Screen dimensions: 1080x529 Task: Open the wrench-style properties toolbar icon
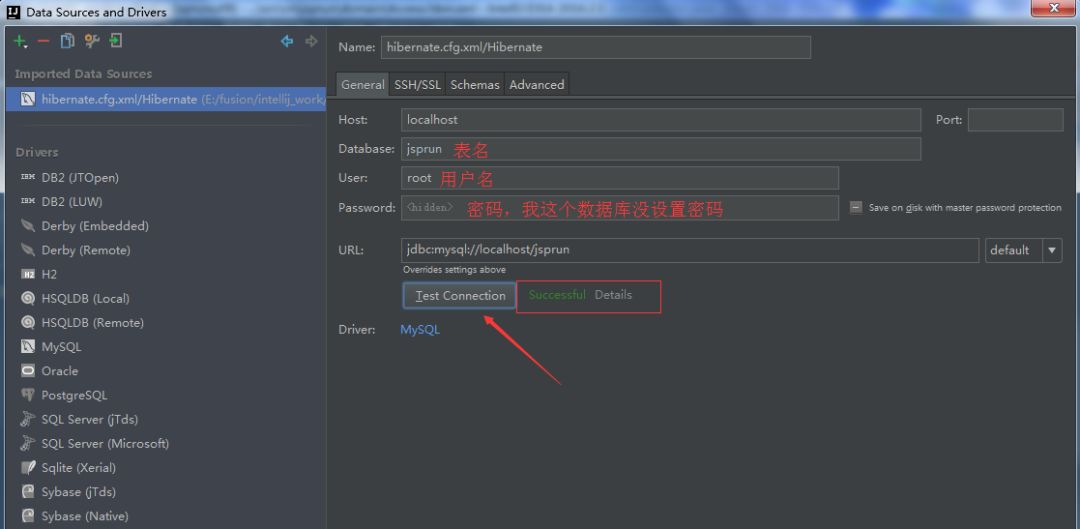pos(92,41)
